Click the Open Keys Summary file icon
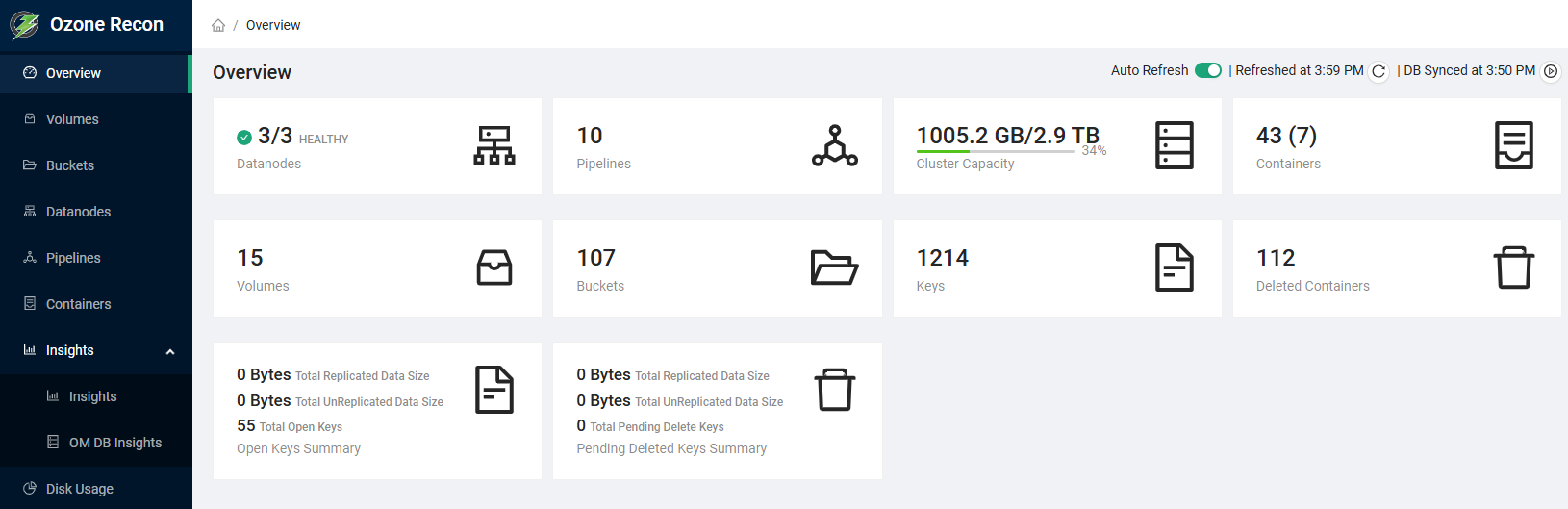The image size is (1568, 509). click(494, 390)
